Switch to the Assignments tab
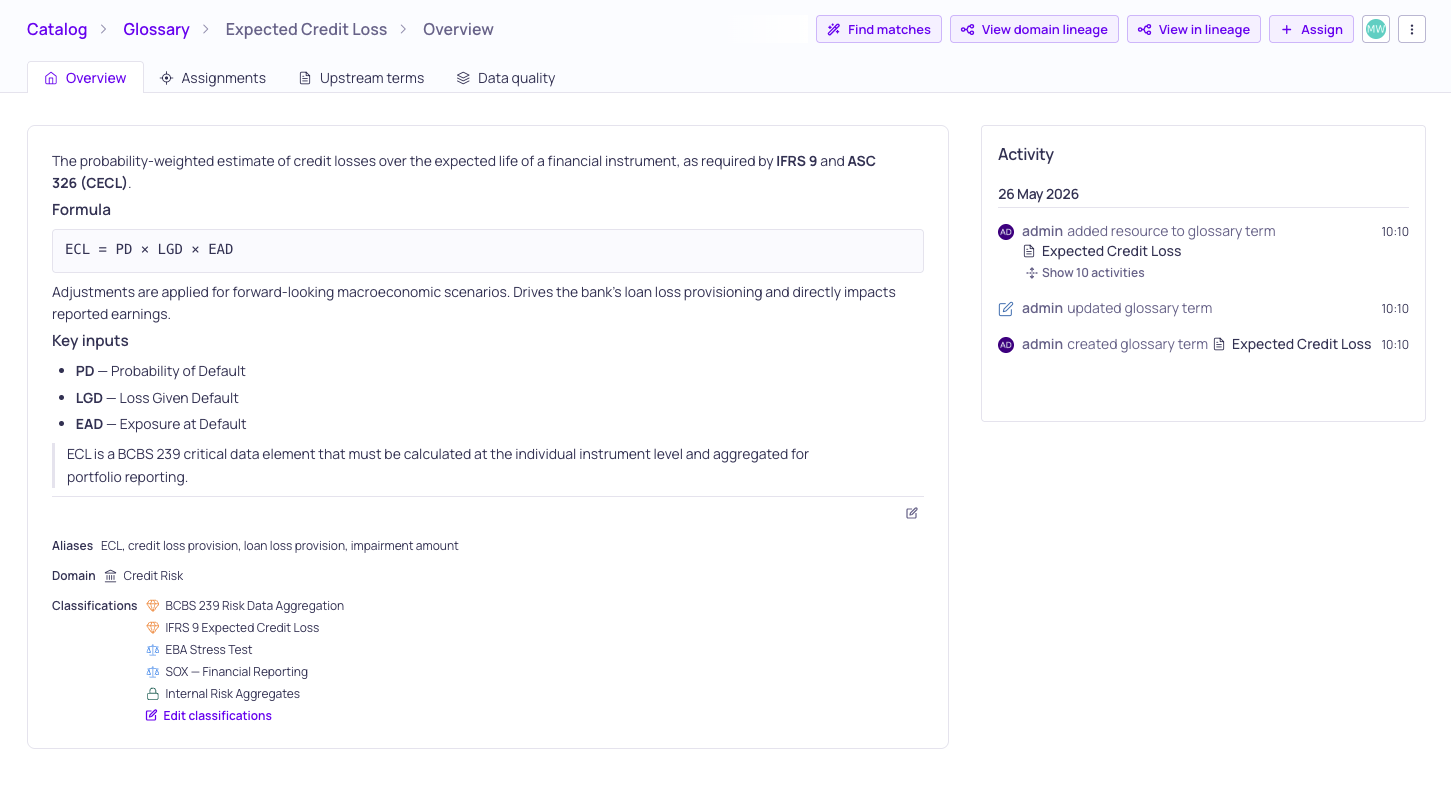This screenshot has width=1451, height=807. [x=213, y=78]
